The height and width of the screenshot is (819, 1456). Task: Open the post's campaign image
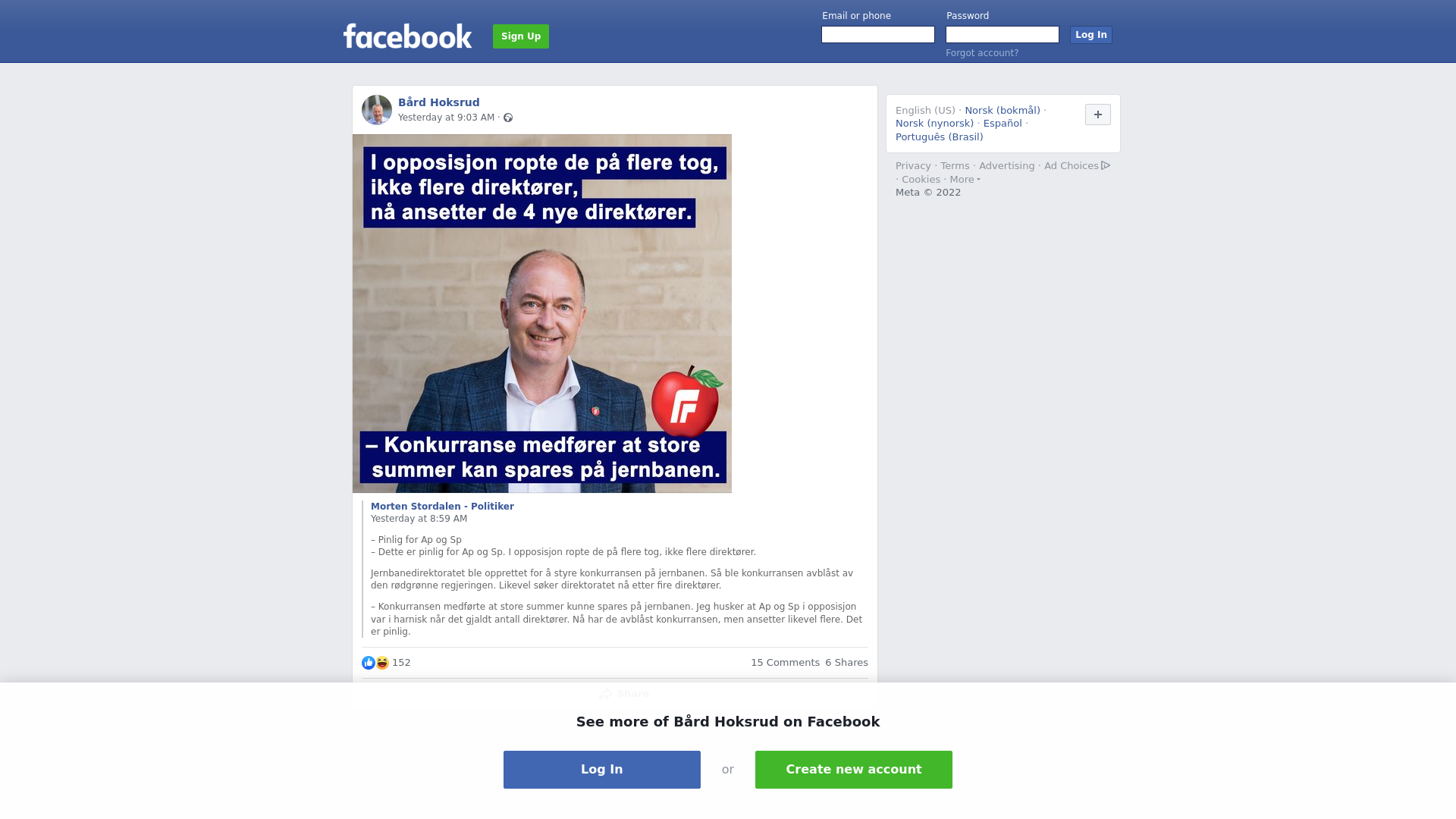pyautogui.click(x=542, y=314)
